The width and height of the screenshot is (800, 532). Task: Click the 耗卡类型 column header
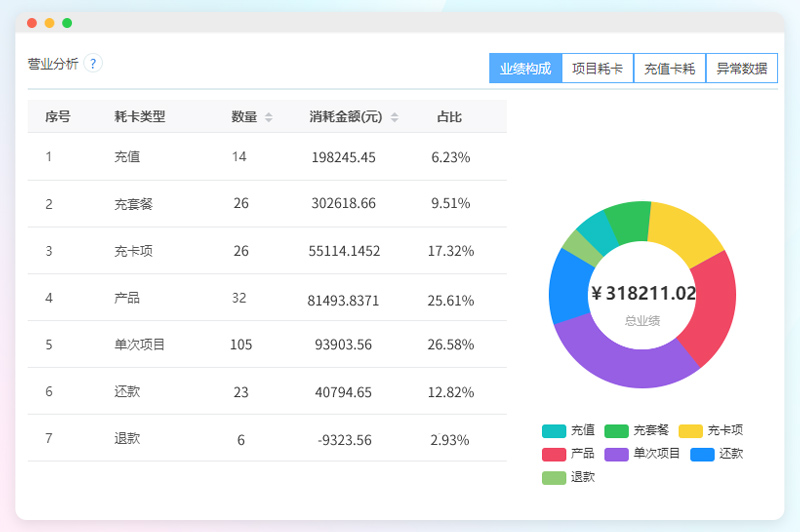(140, 117)
